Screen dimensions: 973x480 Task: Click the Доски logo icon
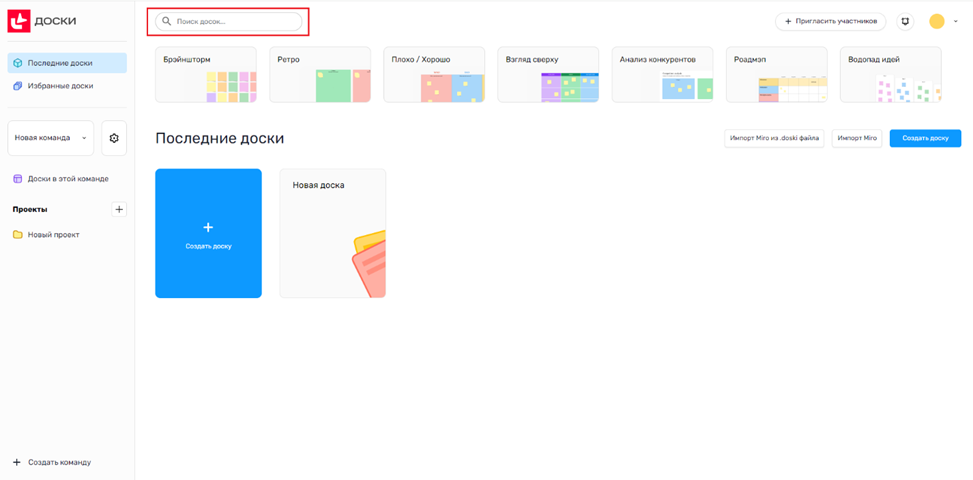click(x=18, y=21)
